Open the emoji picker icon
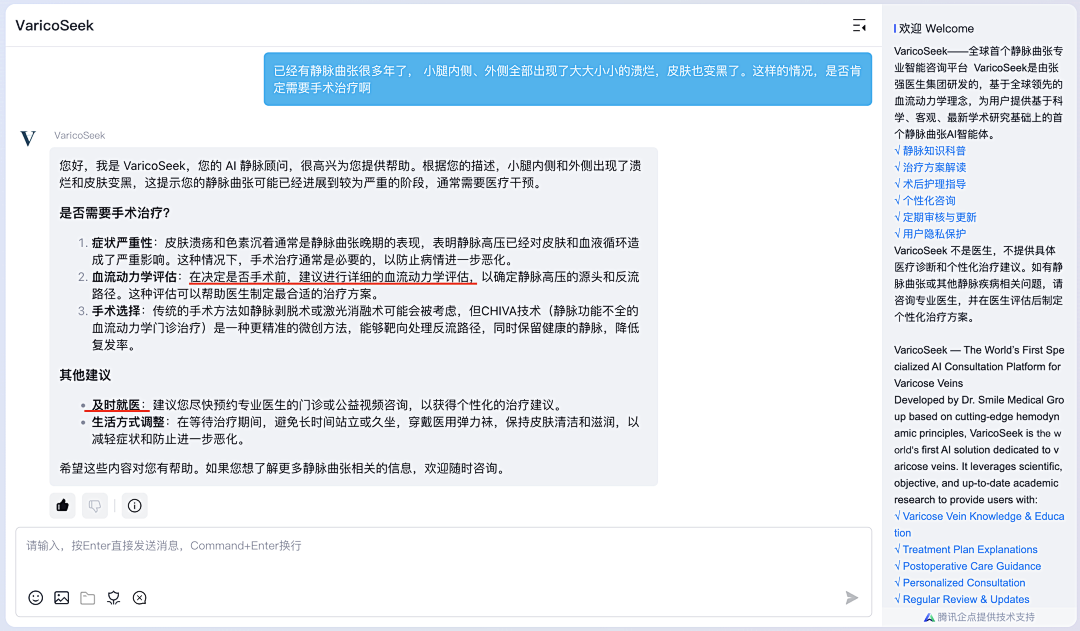 pos(36,597)
